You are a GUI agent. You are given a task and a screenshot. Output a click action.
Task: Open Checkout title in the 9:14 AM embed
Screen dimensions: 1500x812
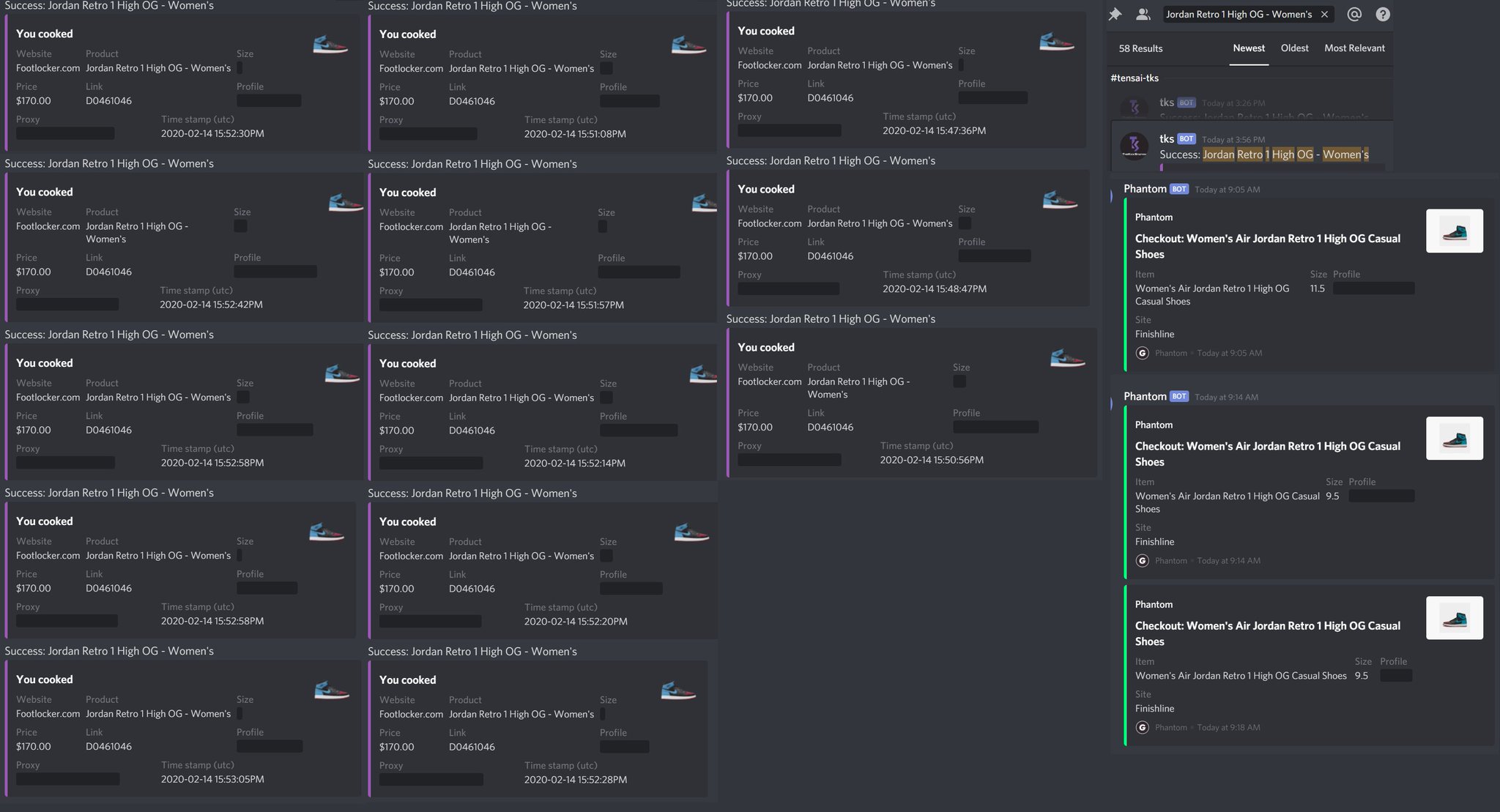[1268, 454]
